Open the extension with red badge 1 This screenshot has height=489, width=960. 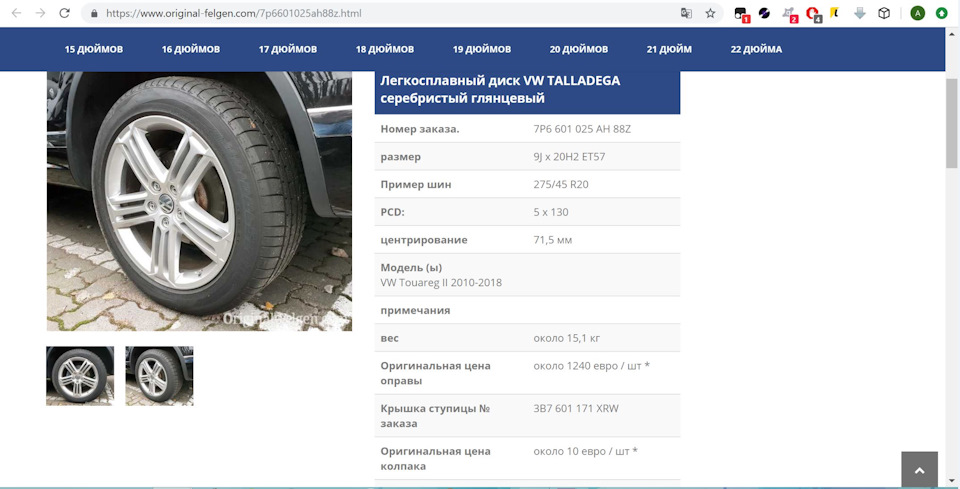pyautogui.click(x=741, y=13)
